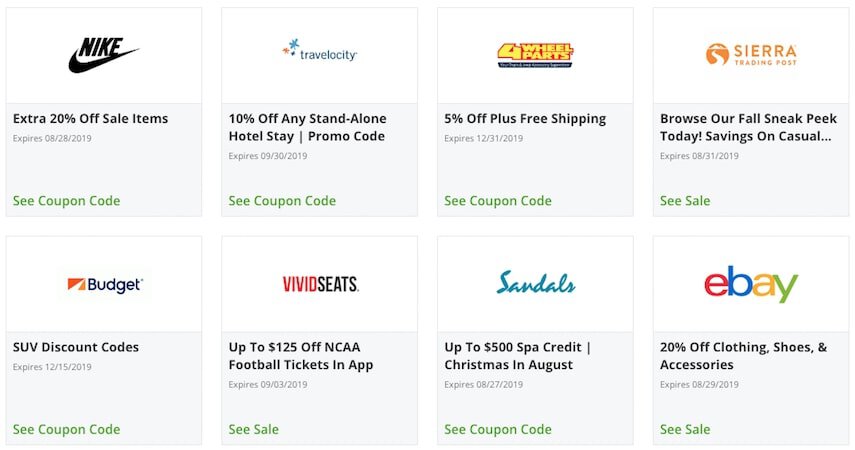The width and height of the screenshot is (855, 450).
Task: Click the Vivid Seats logo
Action: point(320,284)
